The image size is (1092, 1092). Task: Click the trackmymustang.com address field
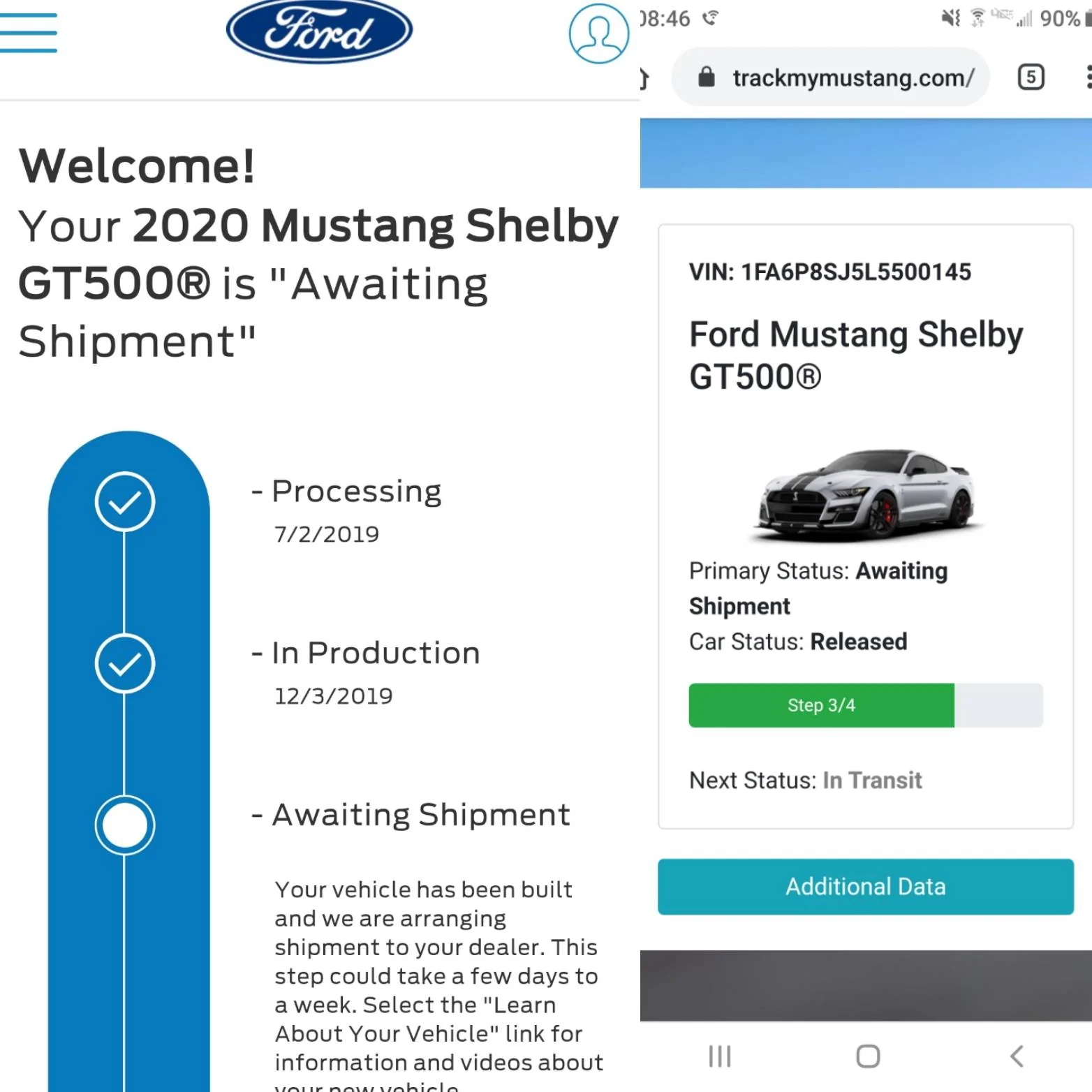pos(830,77)
